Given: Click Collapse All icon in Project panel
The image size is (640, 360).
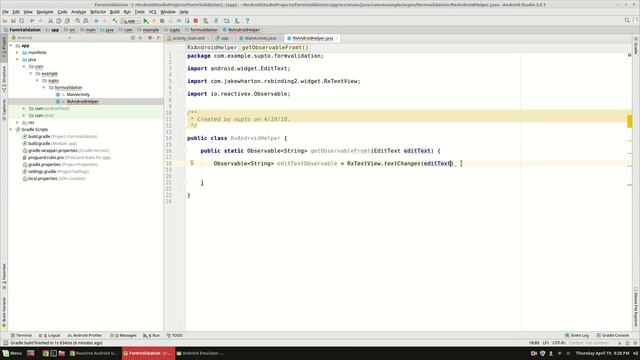Looking at the screenshot, I should pyautogui.click(x=141, y=38).
